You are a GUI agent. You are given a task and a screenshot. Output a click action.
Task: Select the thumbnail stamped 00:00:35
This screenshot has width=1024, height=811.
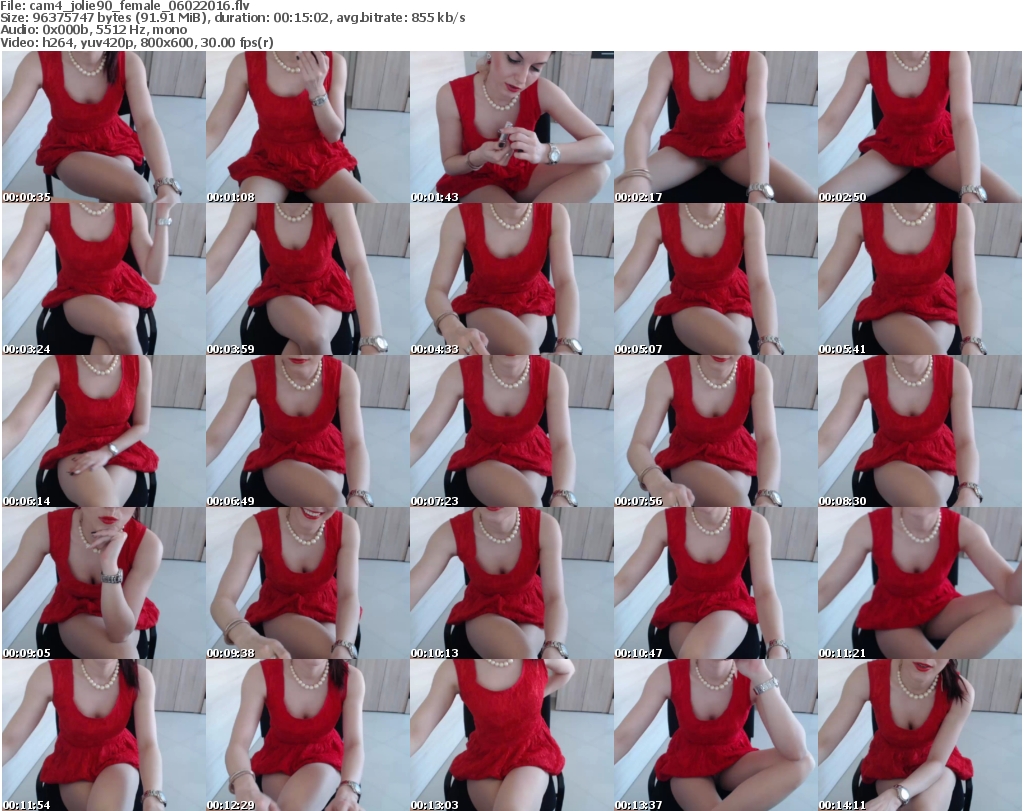104,127
